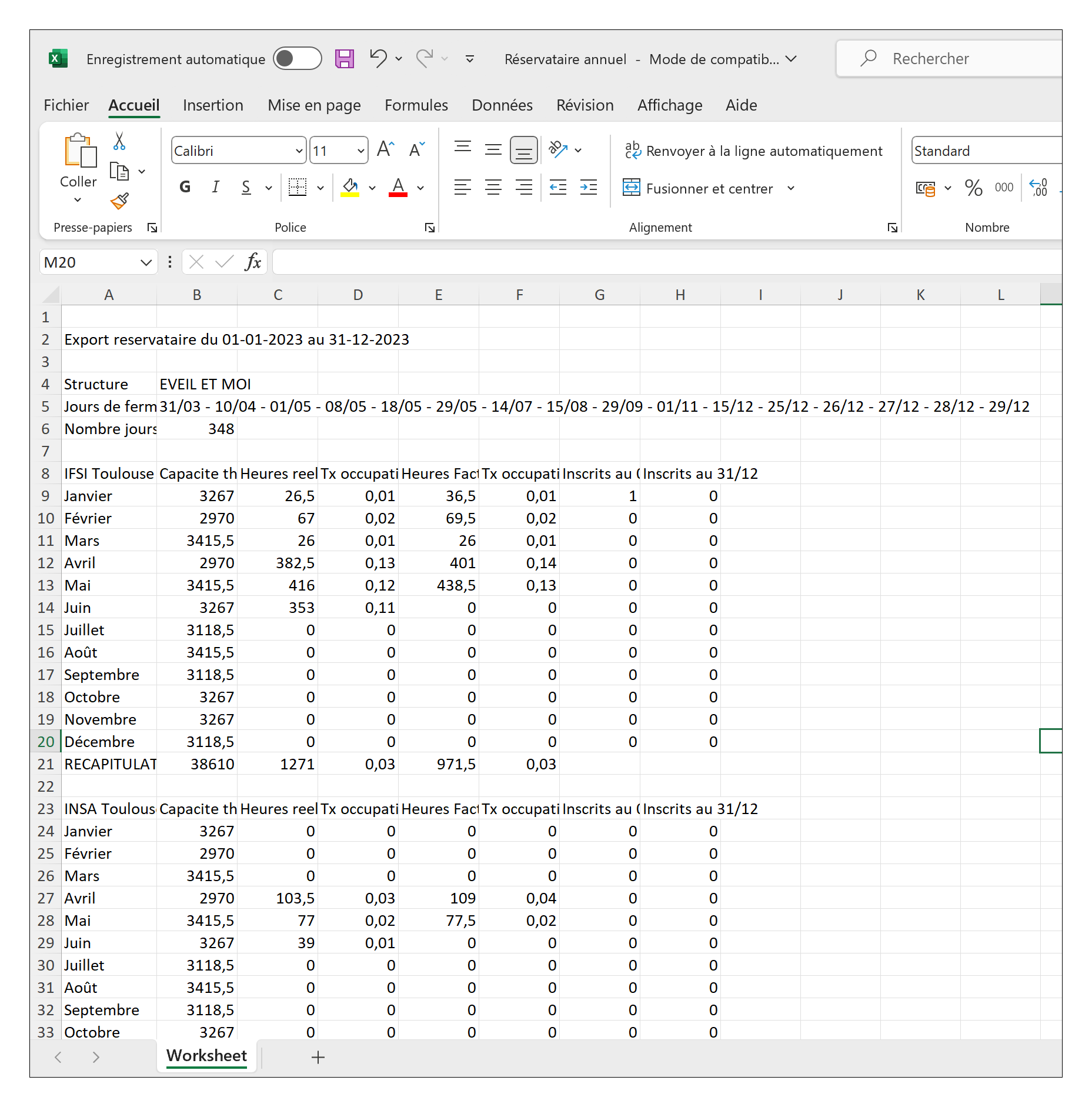The height and width of the screenshot is (1107, 1092).
Task: Click the Redo arrow icon
Action: click(x=425, y=59)
